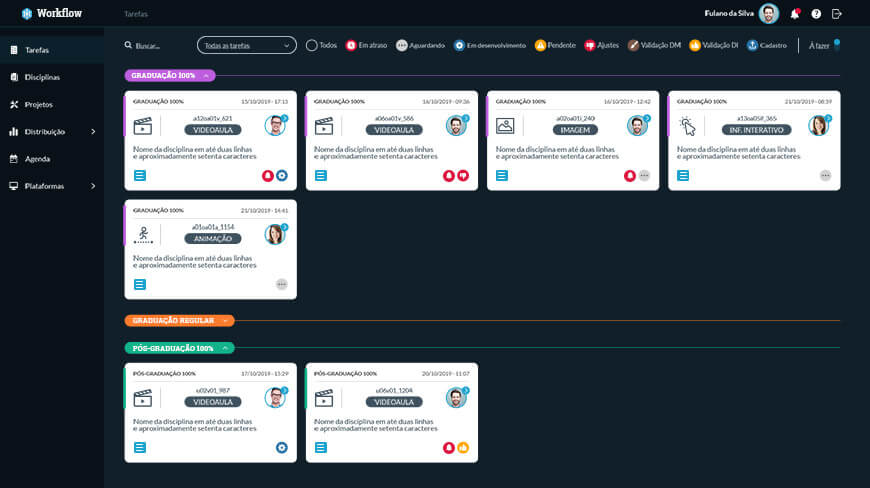The image size is (870, 488).
Task: Toggle the Em atraso filter
Action: [351, 45]
